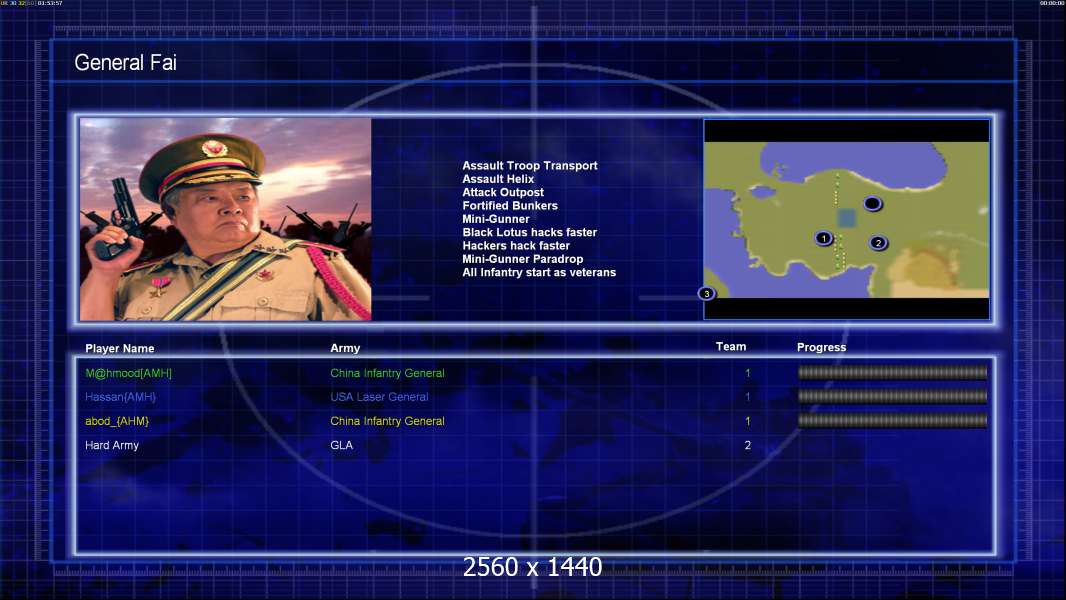This screenshot has width=1066, height=600.
Task: Click Black Lotus hacks faster text
Action: [530, 232]
